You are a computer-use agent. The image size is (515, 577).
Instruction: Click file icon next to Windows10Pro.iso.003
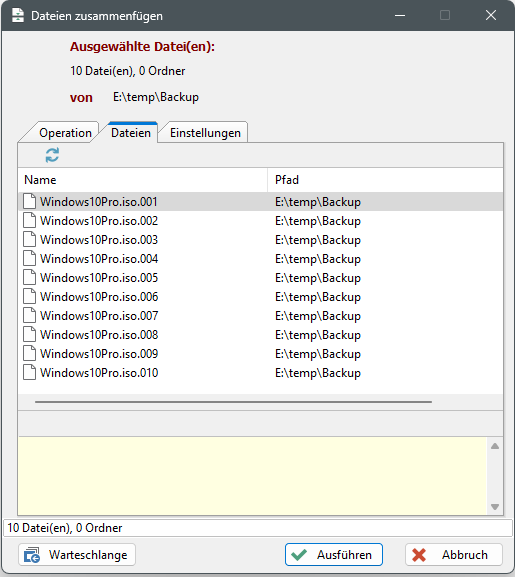(x=29, y=240)
